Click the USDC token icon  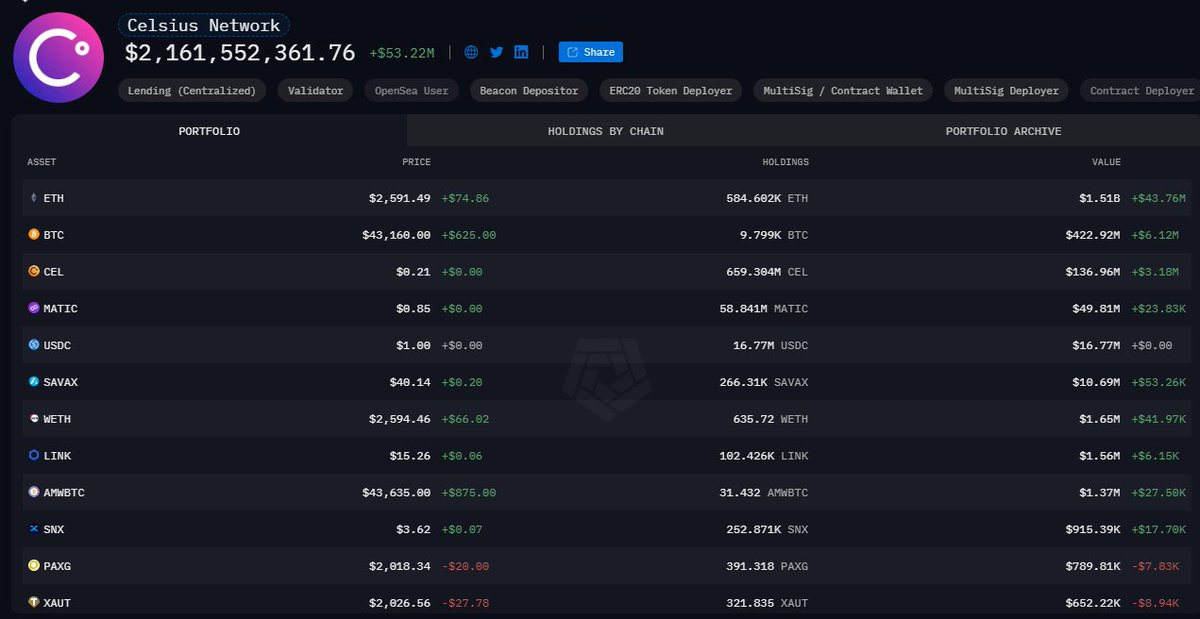point(33,345)
